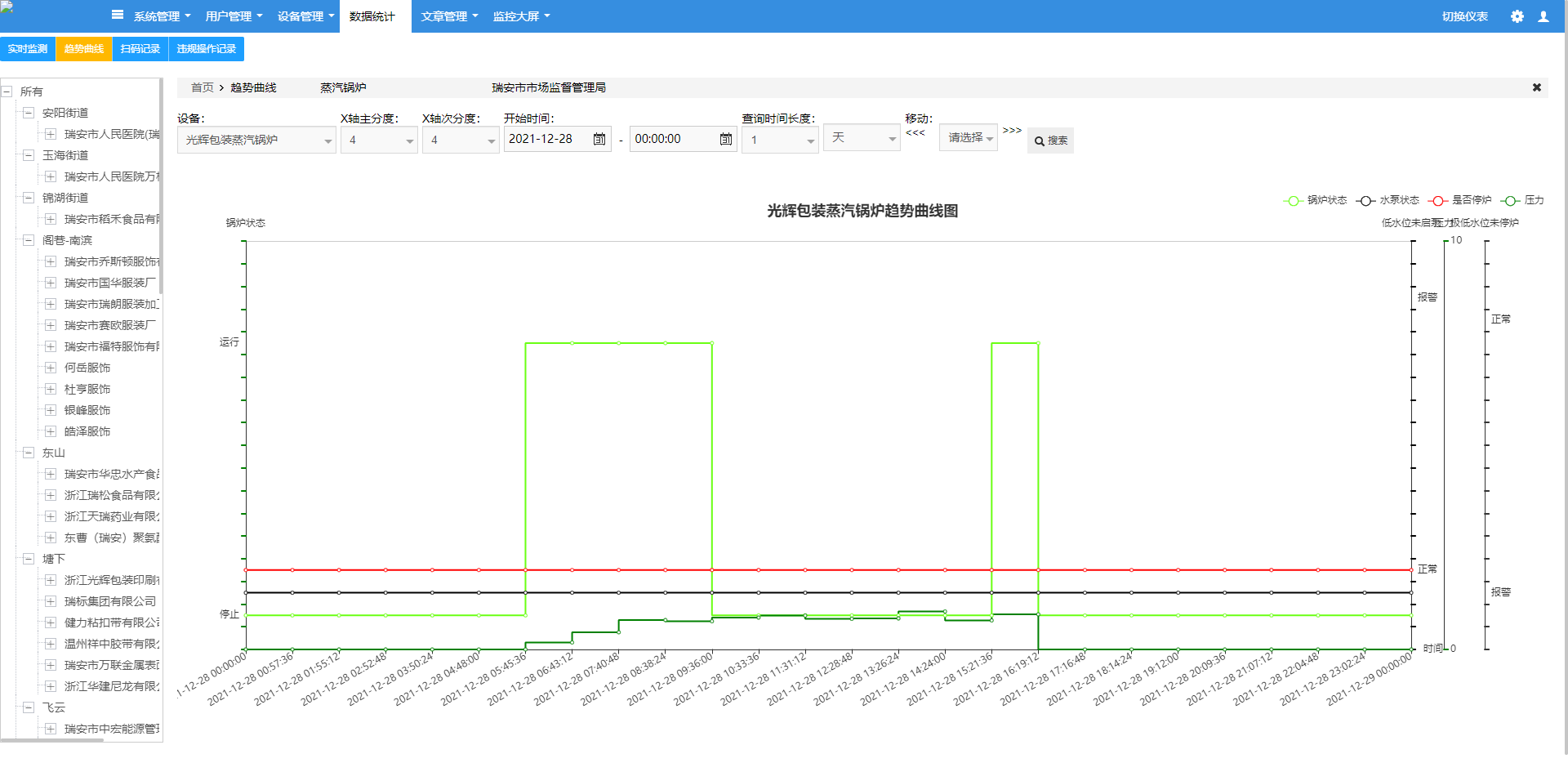Screen dimensions: 1568x763
Task: Open the settings gear icon
Action: pos(1517,16)
